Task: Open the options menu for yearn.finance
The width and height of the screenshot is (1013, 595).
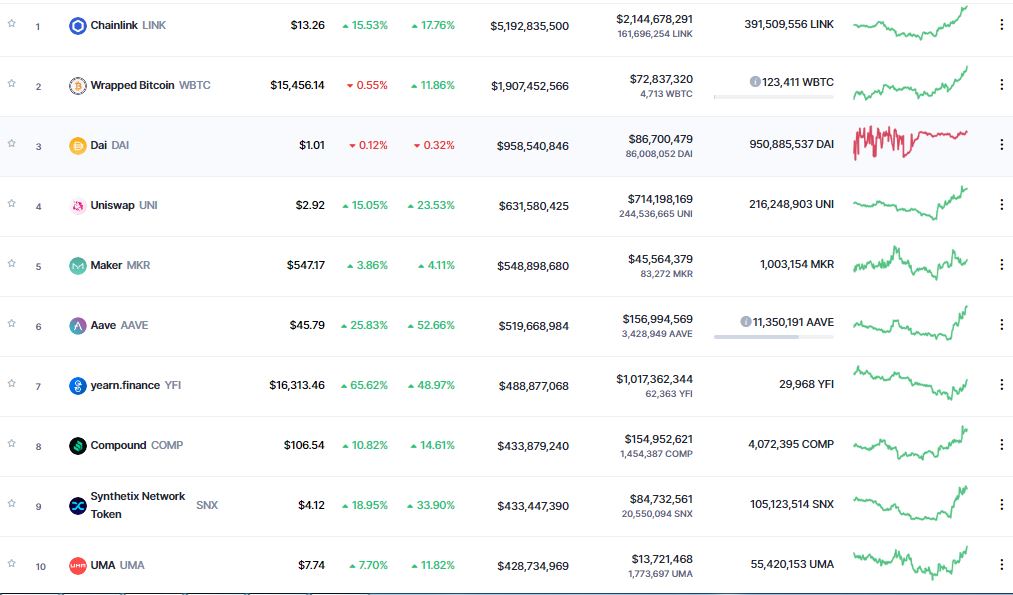Action: tap(1001, 384)
